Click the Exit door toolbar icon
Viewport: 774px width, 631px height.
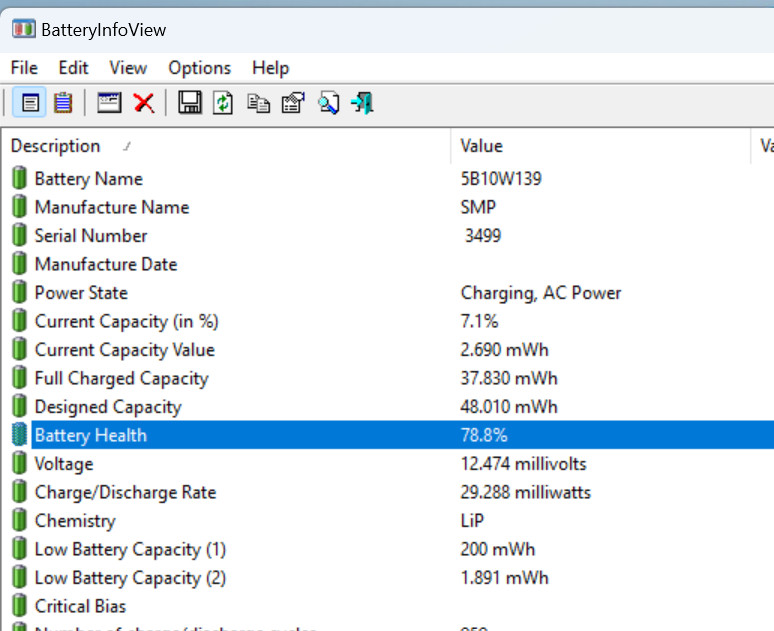[x=362, y=102]
